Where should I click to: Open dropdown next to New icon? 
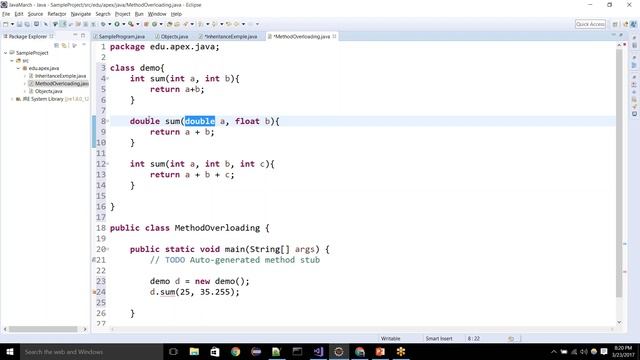12,24
